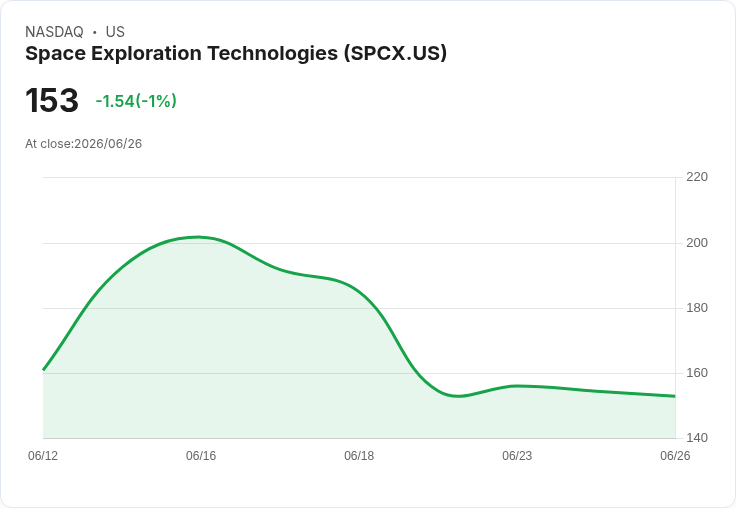Screen dimensions: 736x508
Task: Click the -1.54(-1%) price change text
Action: coord(136,101)
